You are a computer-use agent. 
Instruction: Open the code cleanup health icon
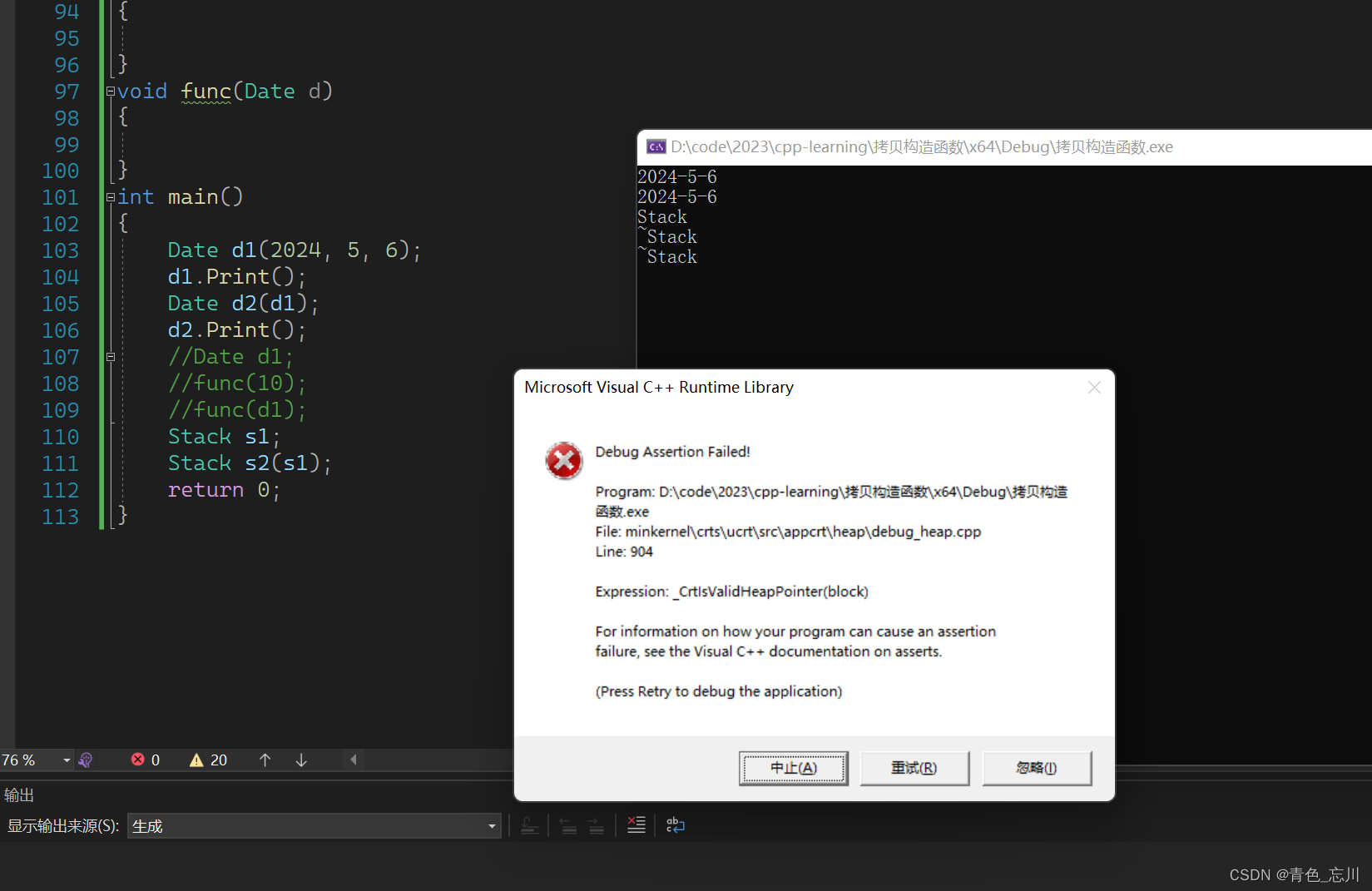tap(85, 760)
